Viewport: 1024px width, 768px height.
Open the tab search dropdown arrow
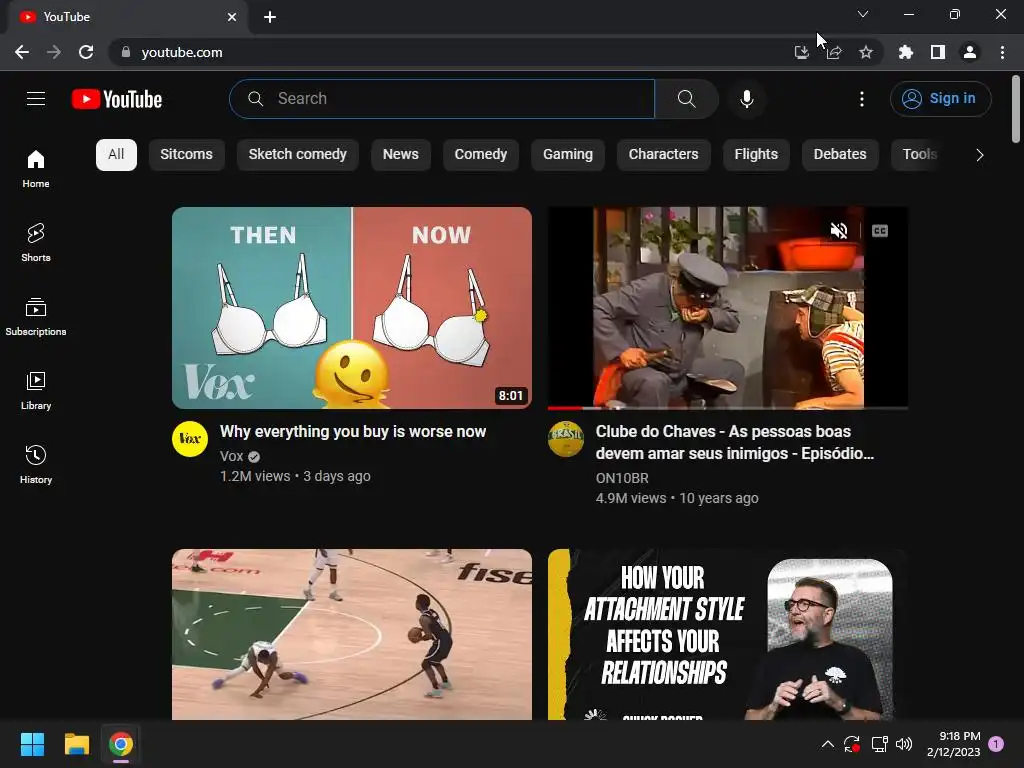point(863,14)
